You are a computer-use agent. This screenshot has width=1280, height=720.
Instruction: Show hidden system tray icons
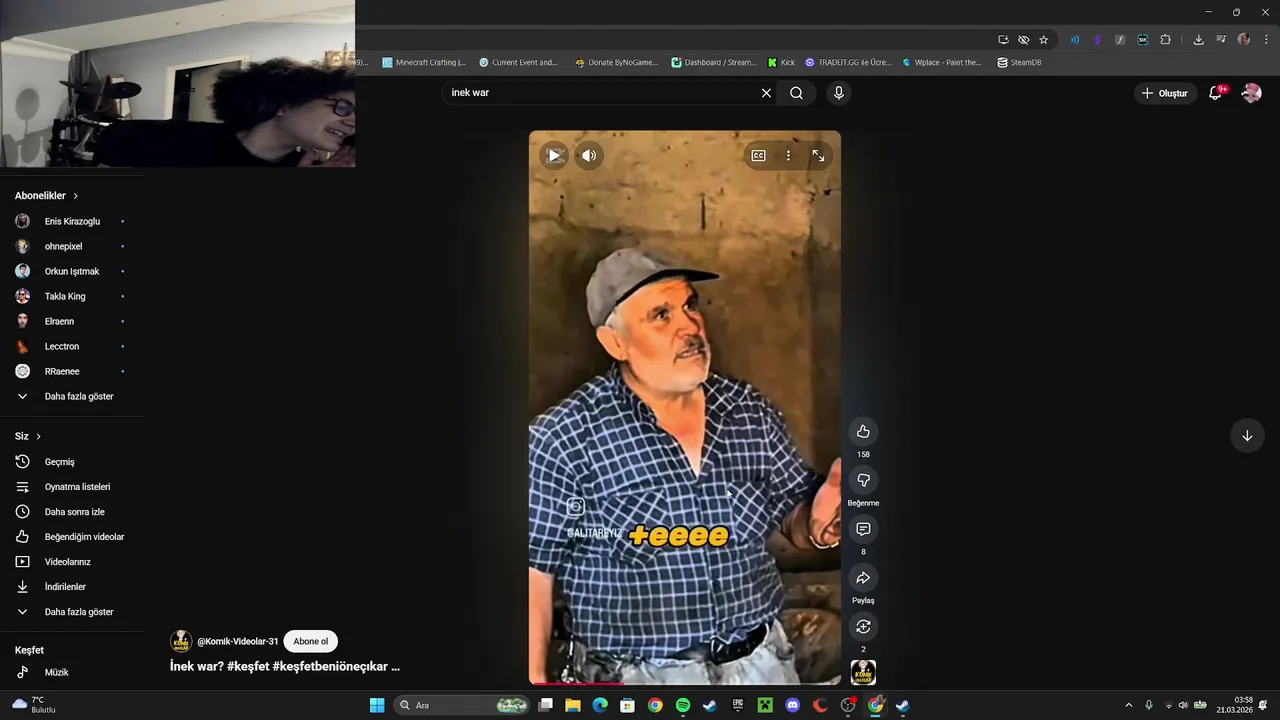tap(1129, 705)
